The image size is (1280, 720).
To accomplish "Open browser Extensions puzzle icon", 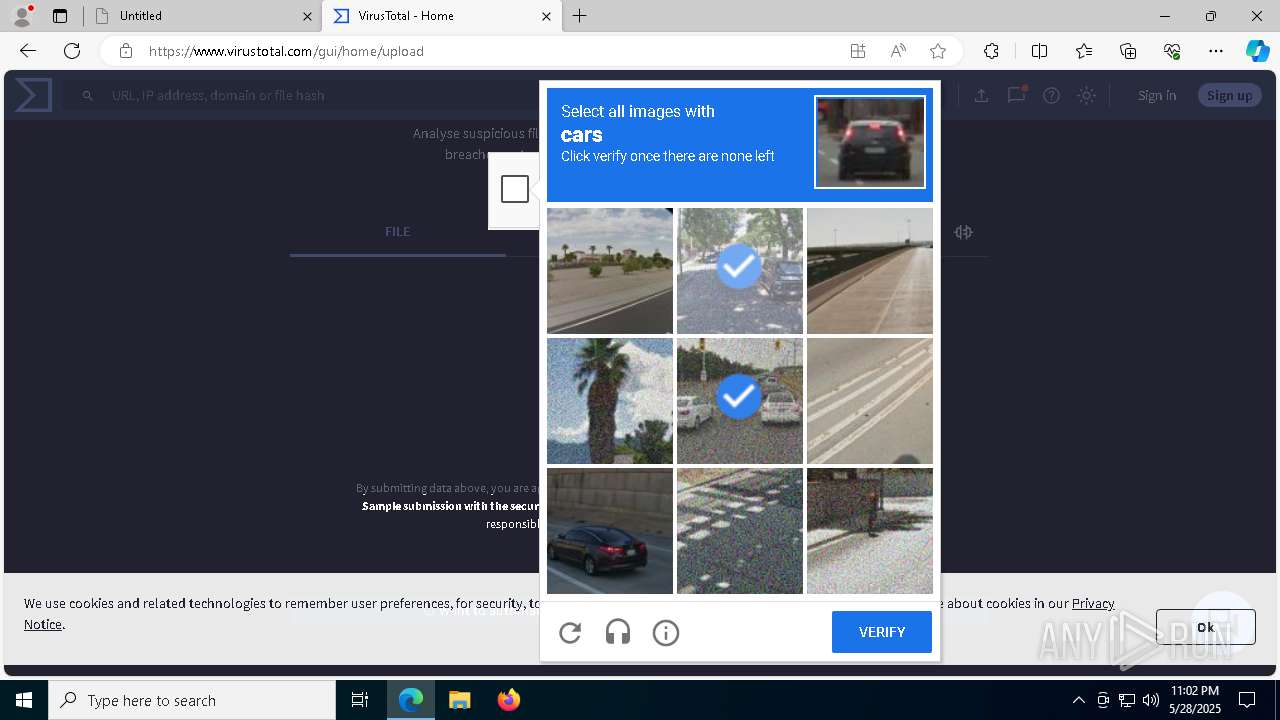I will click(x=991, y=51).
